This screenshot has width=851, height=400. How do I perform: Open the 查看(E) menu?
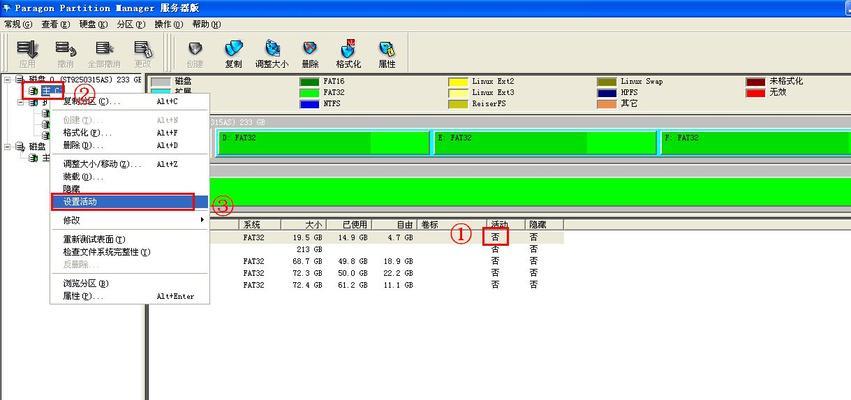coord(56,24)
